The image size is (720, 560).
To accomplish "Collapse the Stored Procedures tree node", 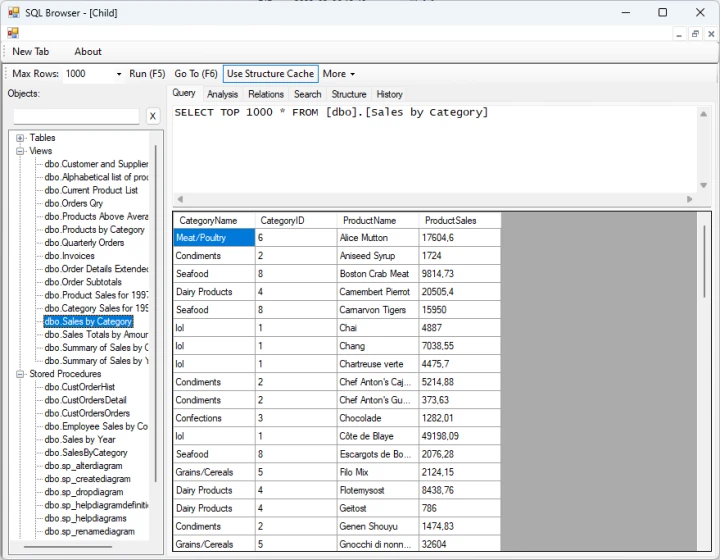I will coord(20,374).
